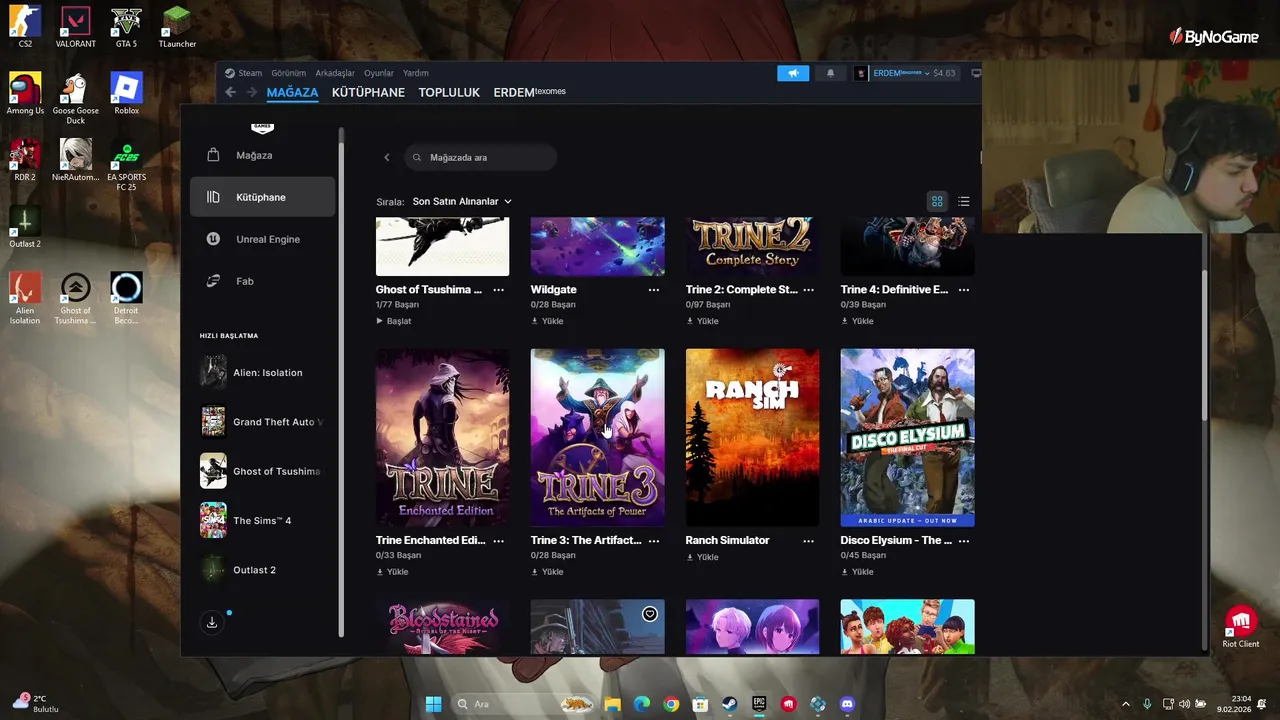Open the Görünüm menu in Steam
This screenshot has height=720, width=1280.
[288, 73]
